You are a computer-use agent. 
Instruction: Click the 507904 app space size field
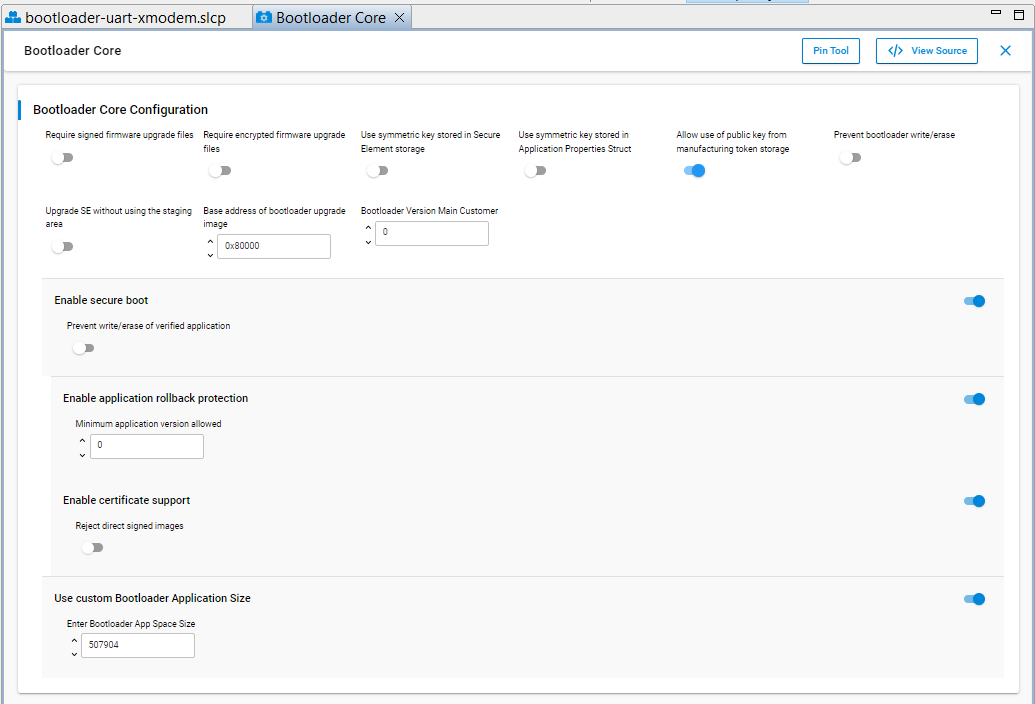coord(138,645)
